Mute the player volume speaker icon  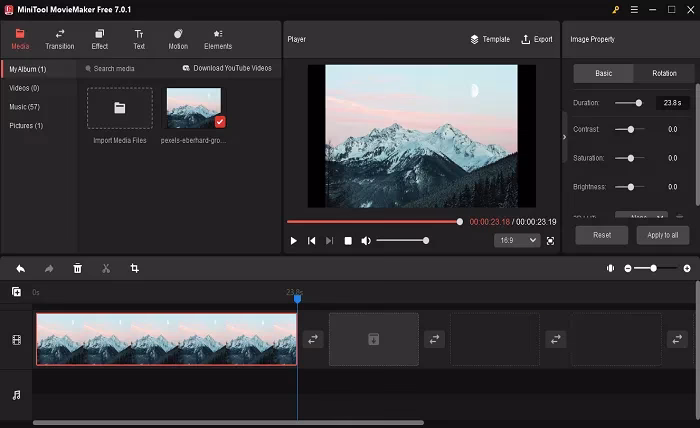click(366, 240)
